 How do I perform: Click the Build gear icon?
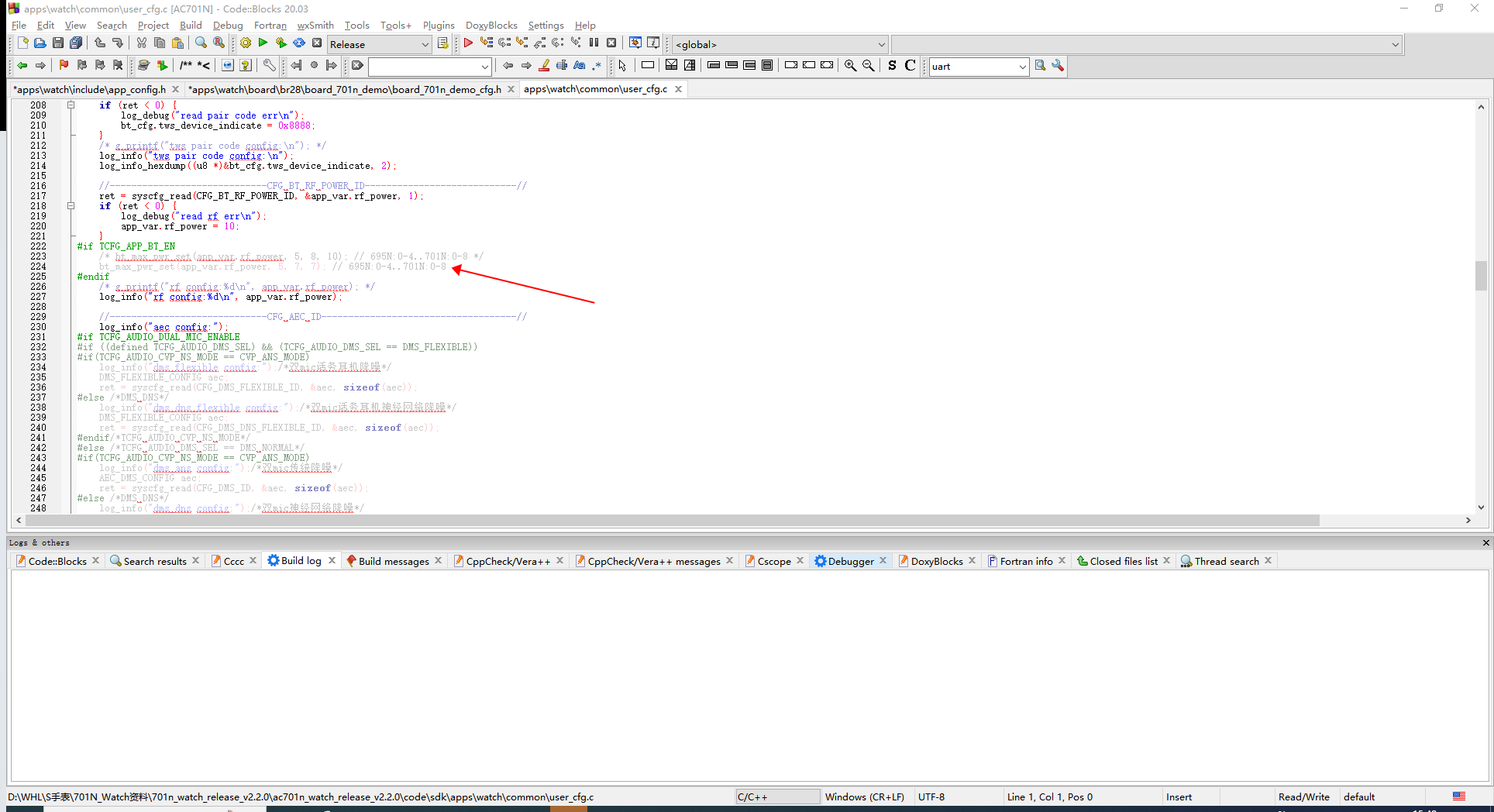(245, 43)
